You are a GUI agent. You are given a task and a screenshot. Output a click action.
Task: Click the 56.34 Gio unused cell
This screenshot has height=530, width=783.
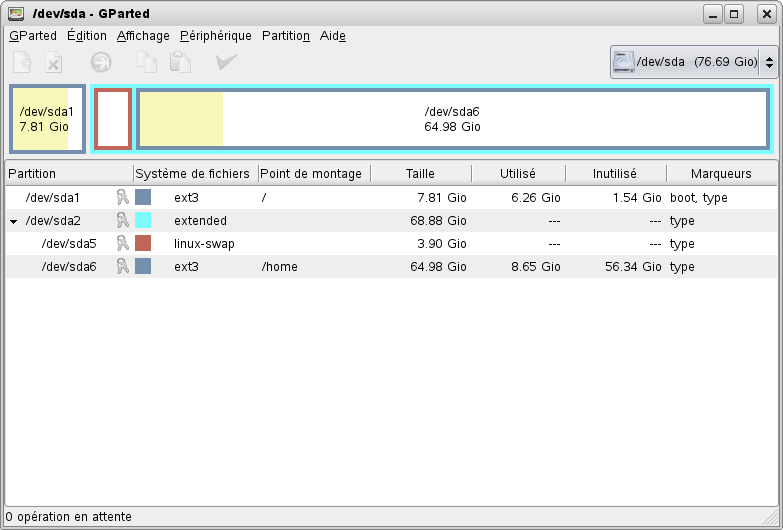click(x=633, y=267)
